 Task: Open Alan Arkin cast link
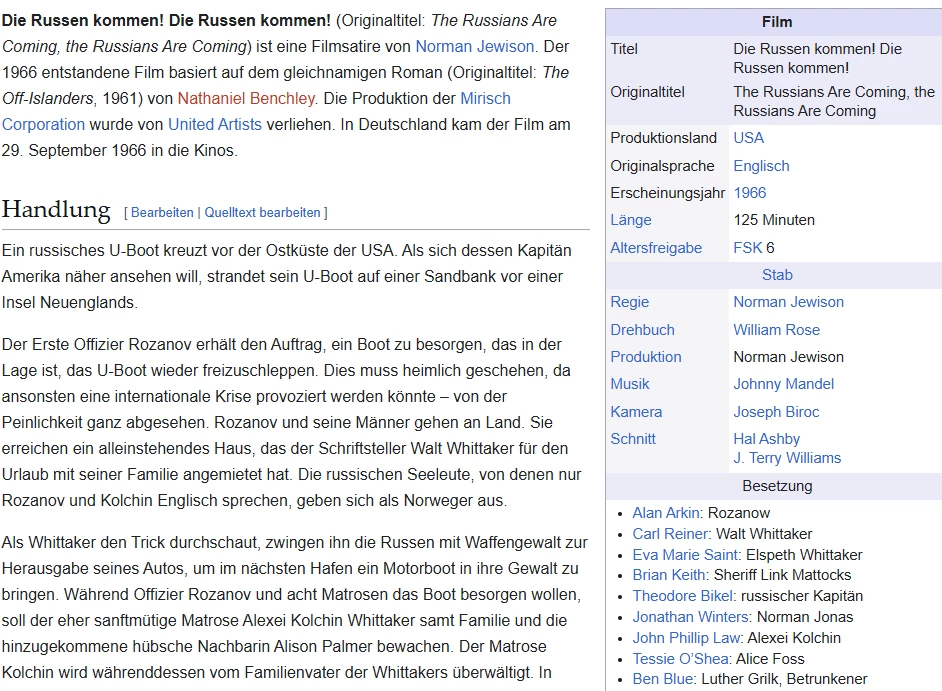666,513
